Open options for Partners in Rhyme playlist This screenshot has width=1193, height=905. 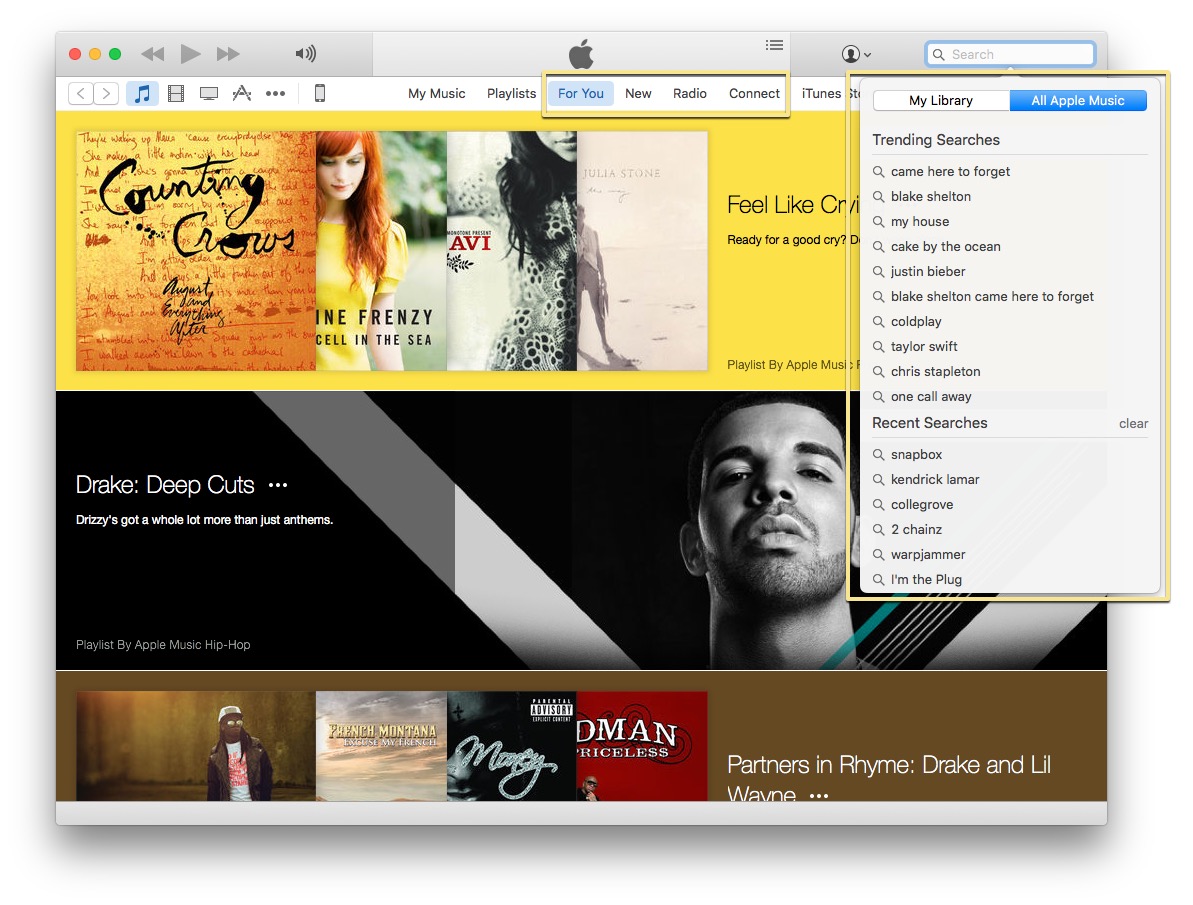coord(818,795)
